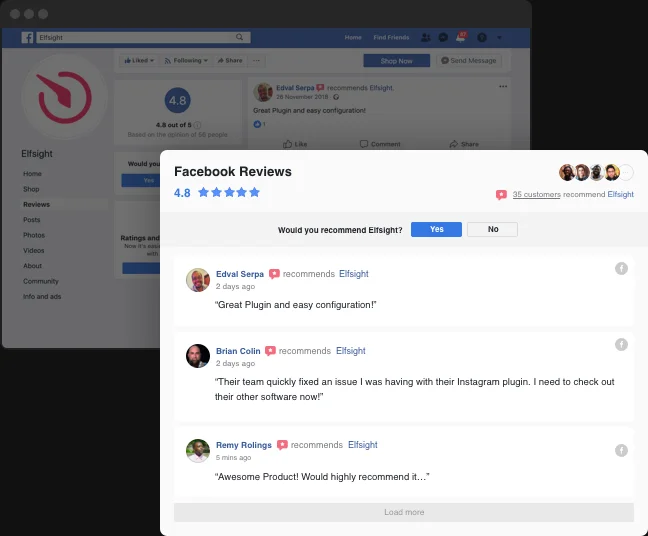This screenshot has width=648, height=536.
Task: Click the Send Message button
Action: click(x=469, y=61)
